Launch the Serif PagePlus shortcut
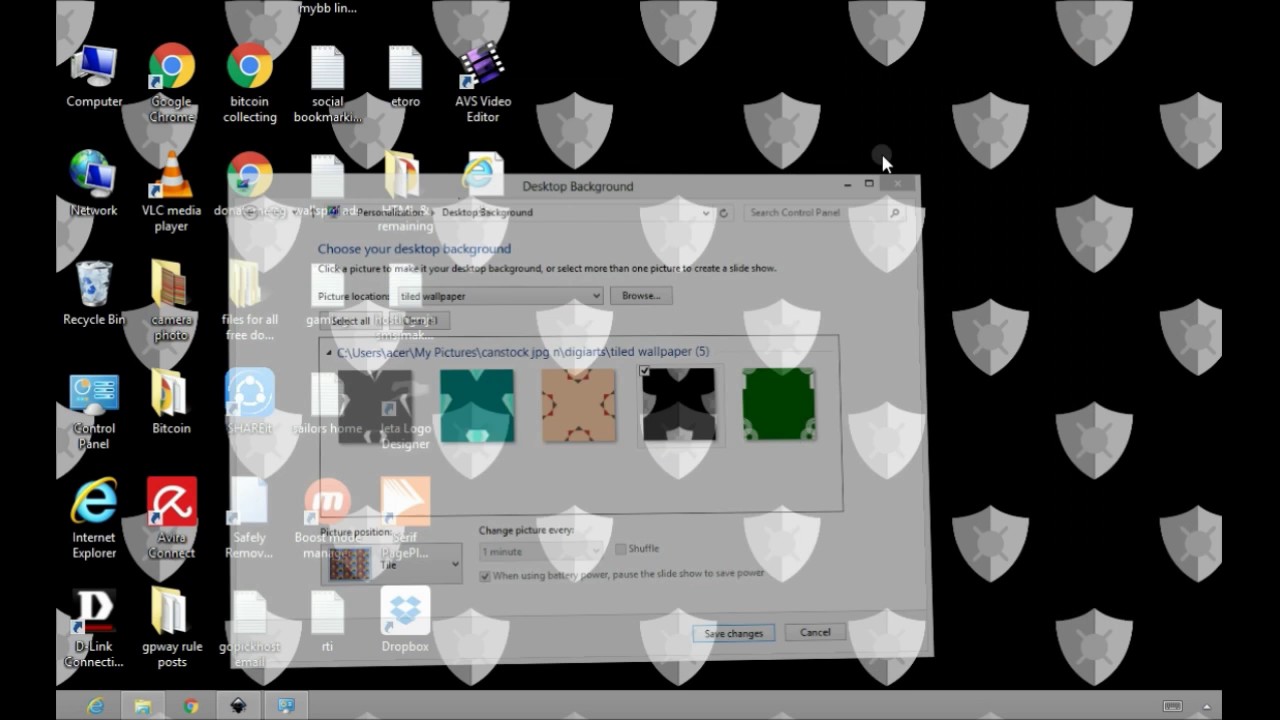Image resolution: width=1280 pixels, height=720 pixels. pyautogui.click(x=405, y=518)
